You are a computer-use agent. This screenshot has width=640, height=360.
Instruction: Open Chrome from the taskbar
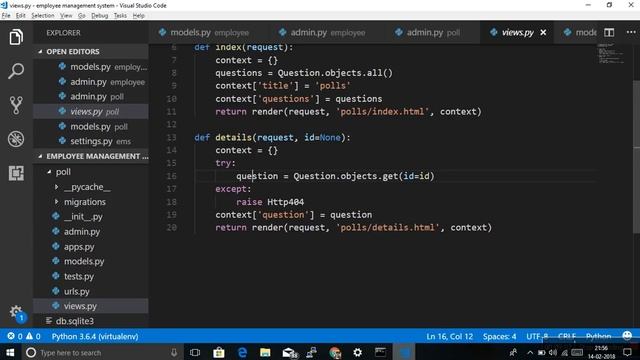pyautogui.click(x=335, y=352)
